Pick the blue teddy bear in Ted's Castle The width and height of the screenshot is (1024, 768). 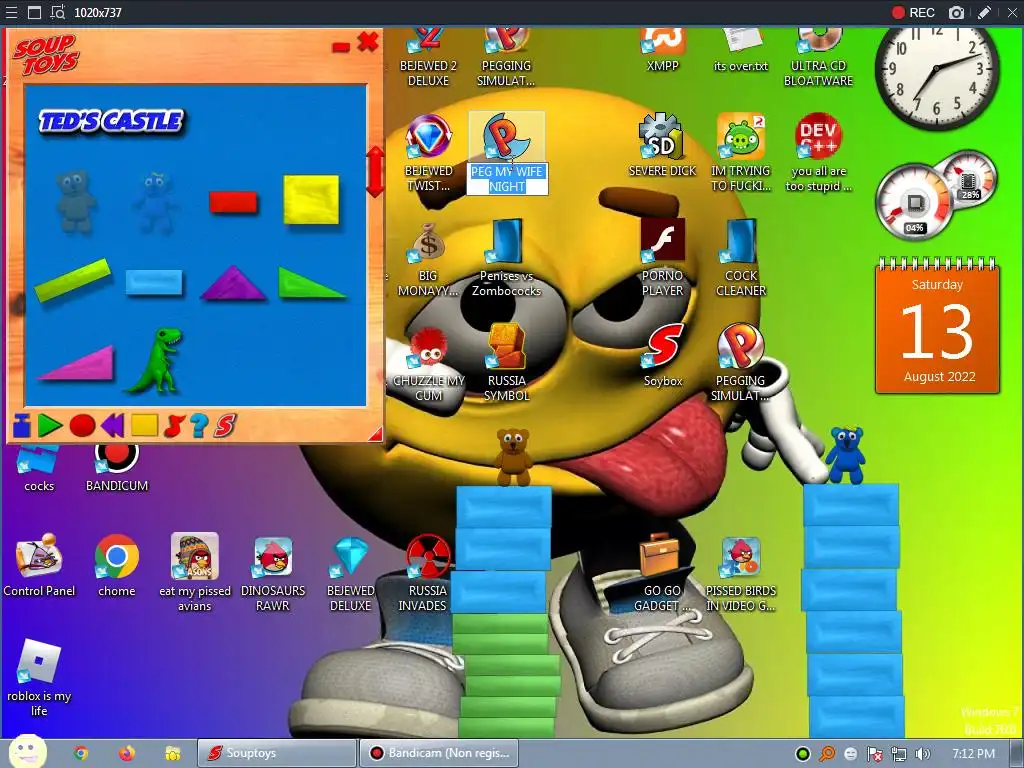(155, 202)
